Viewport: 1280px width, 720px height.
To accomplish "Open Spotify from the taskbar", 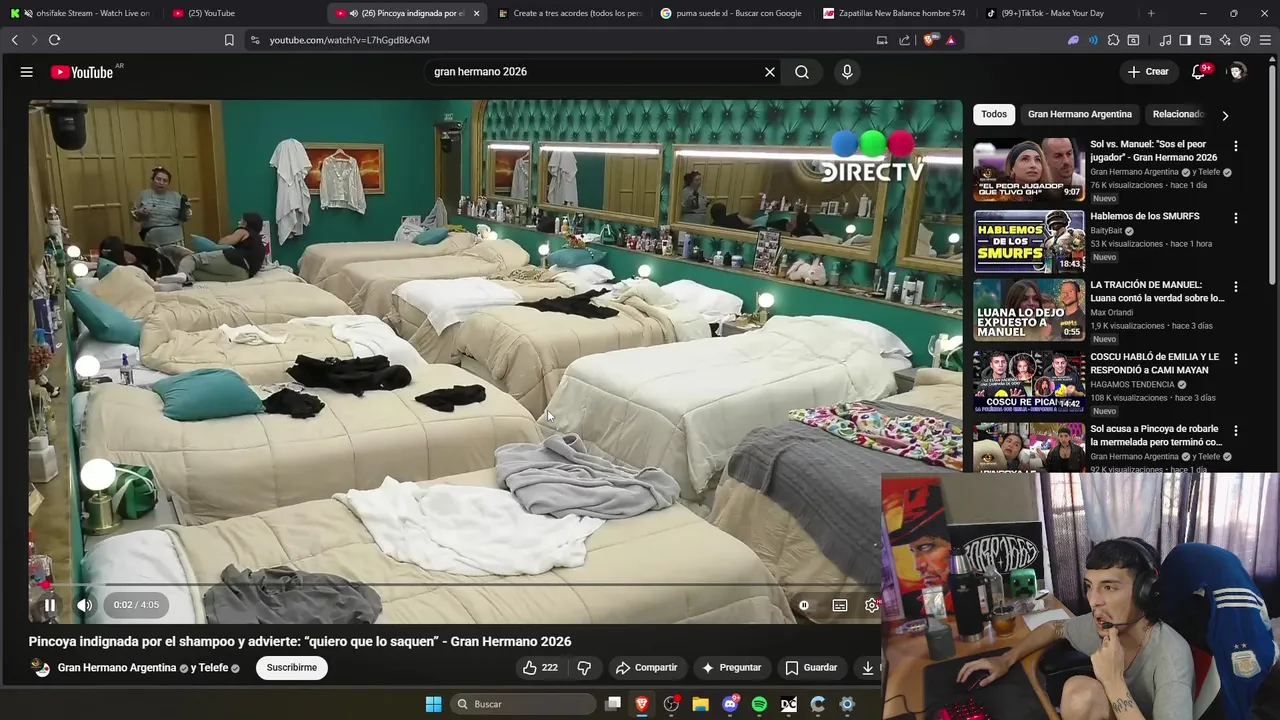I will click(x=759, y=704).
